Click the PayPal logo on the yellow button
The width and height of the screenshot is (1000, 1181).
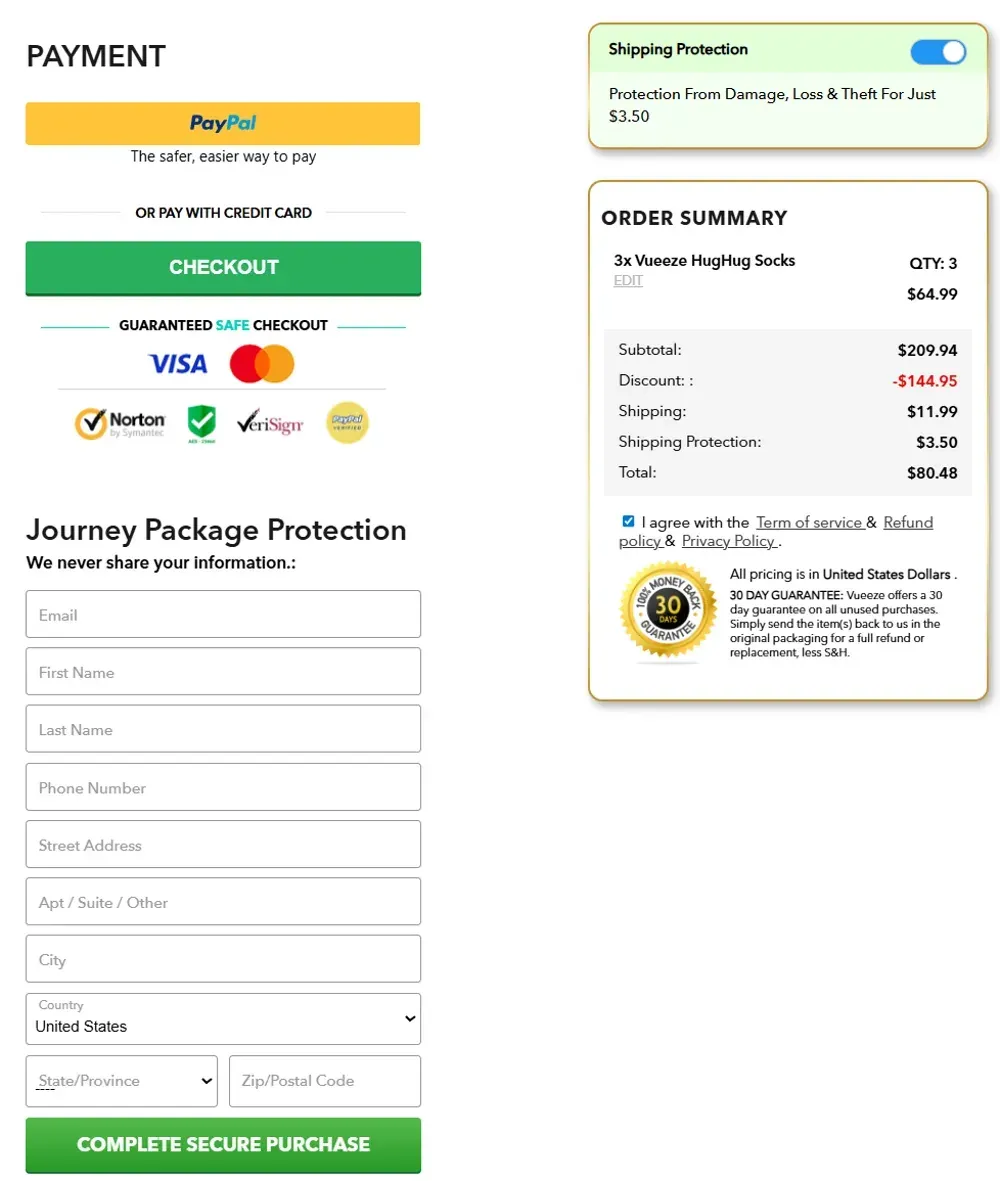(222, 123)
